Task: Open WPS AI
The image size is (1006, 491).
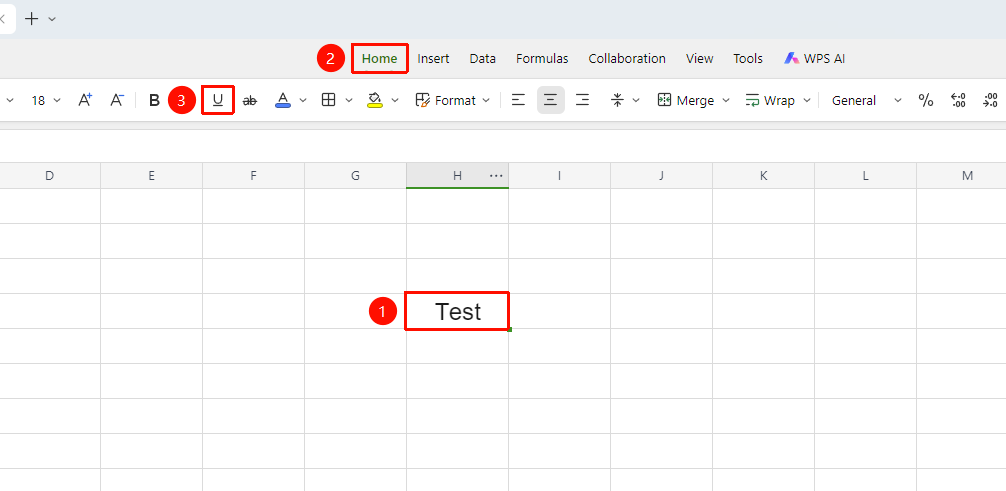Action: click(815, 58)
